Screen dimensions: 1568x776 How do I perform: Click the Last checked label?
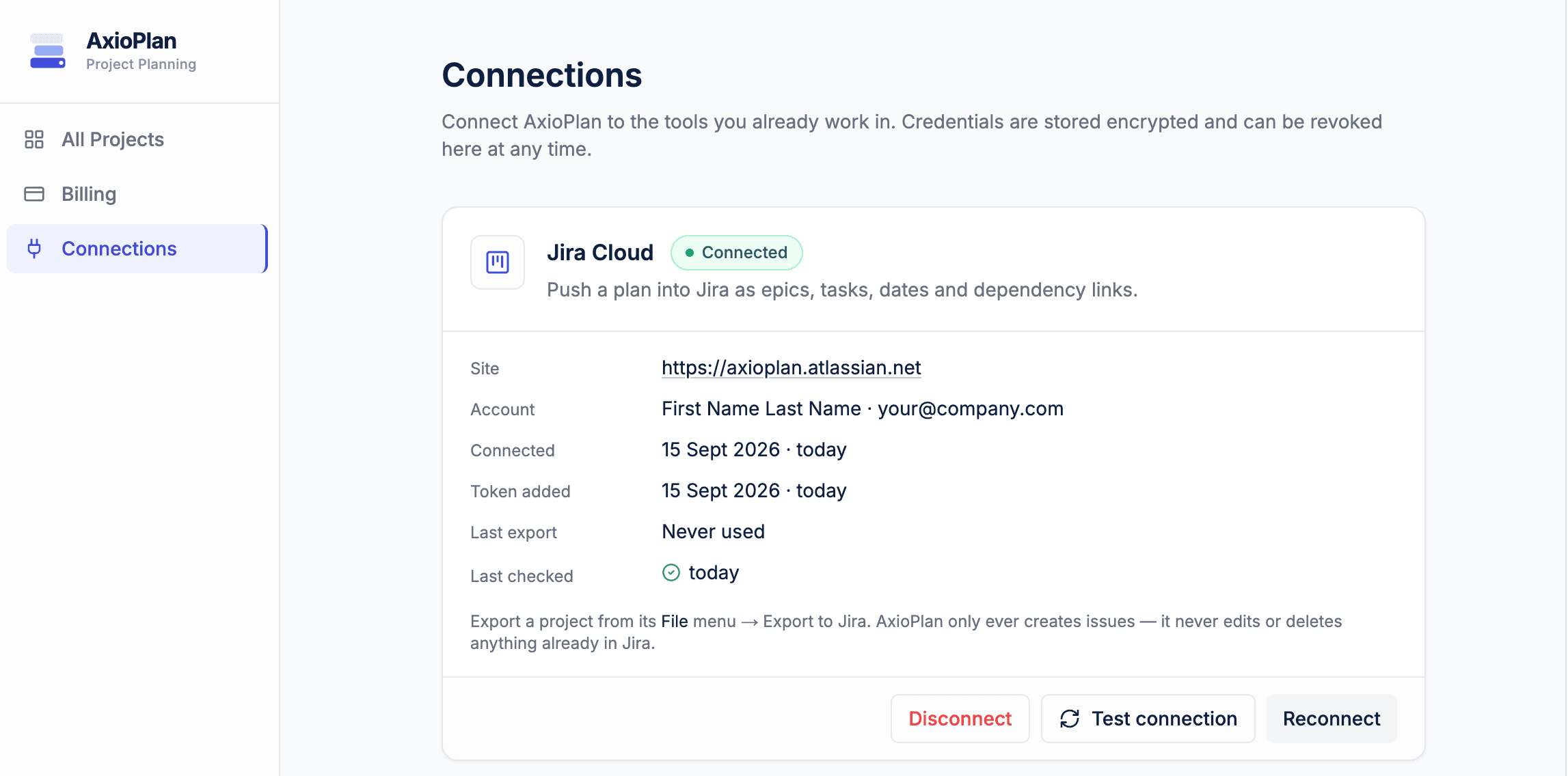point(522,576)
